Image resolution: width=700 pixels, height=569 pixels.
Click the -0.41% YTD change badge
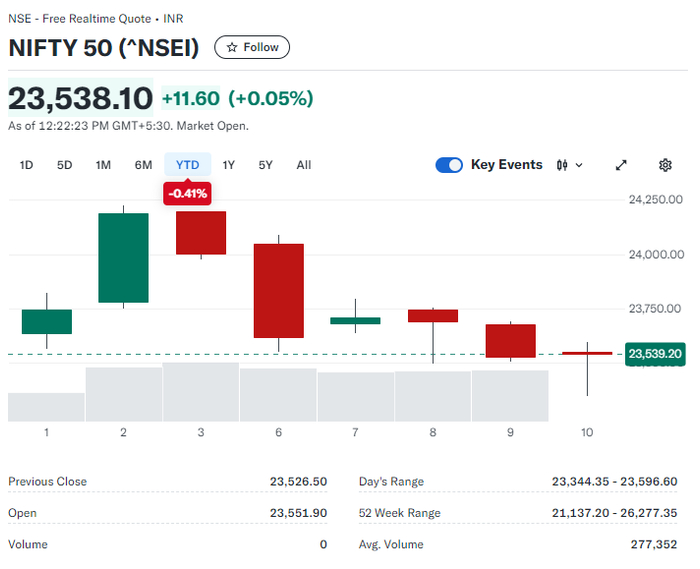[187, 193]
